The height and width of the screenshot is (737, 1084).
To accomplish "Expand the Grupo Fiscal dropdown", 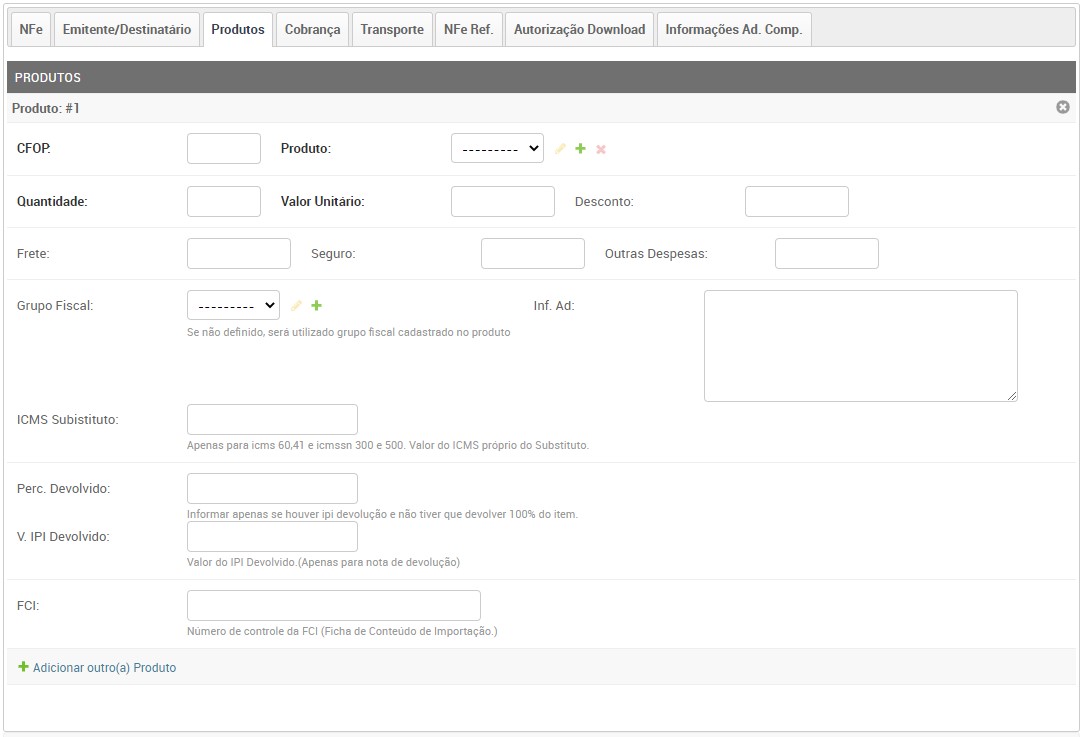I will [233, 306].
